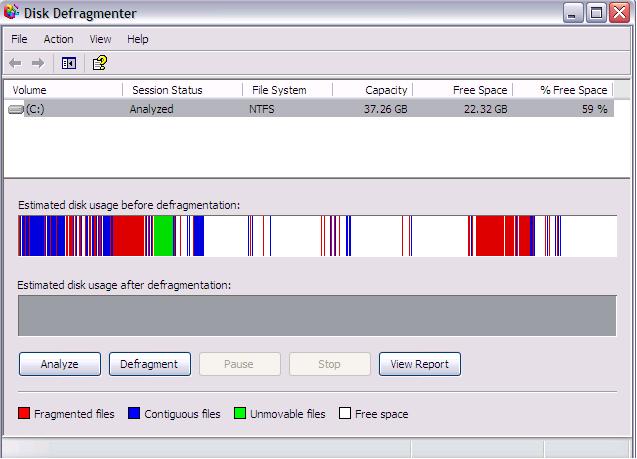This screenshot has width=637, height=459.
Task: Start defragmentation with Defragment button
Action: coord(149,364)
